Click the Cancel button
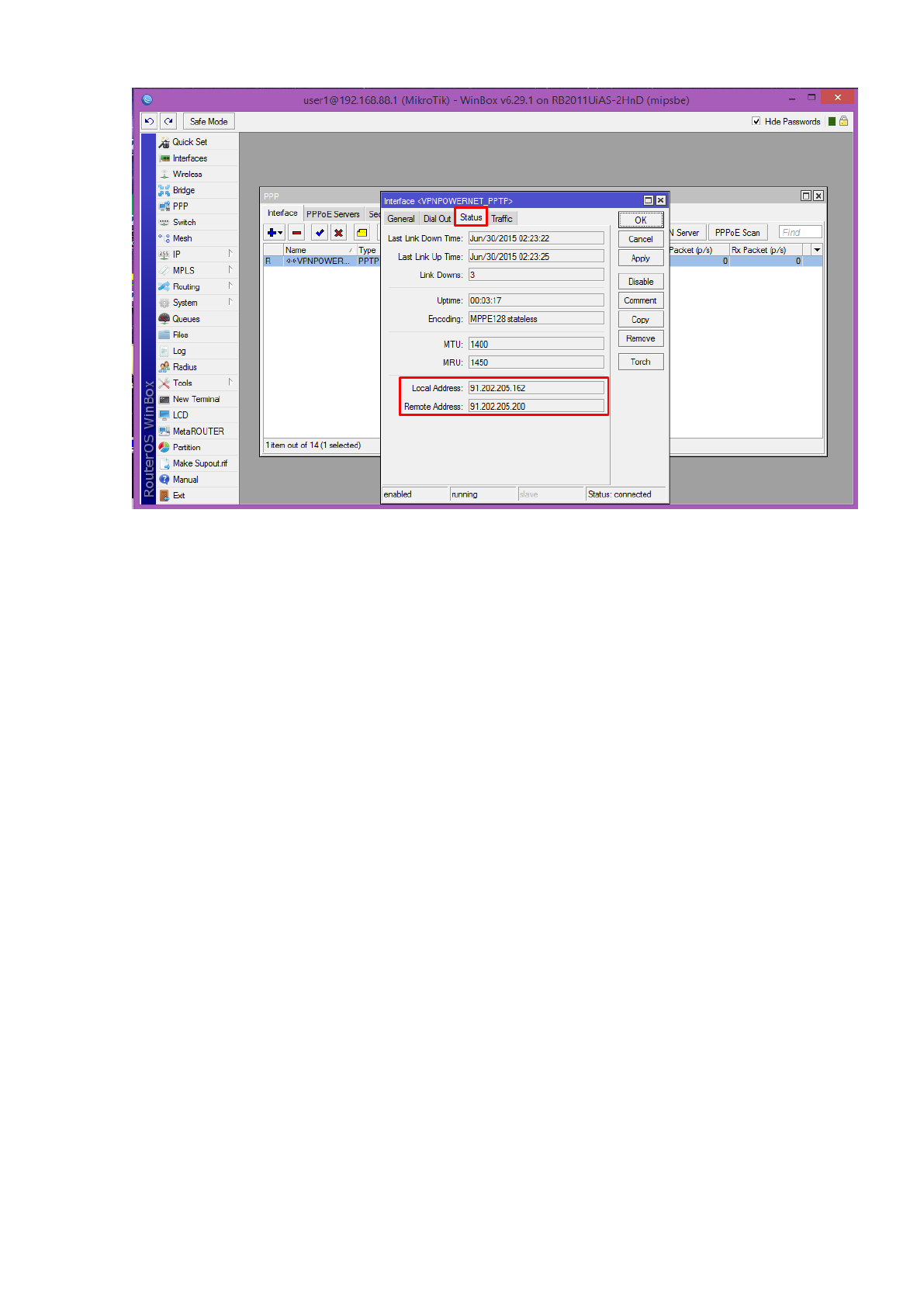The width and height of the screenshot is (924, 1307). [x=641, y=239]
